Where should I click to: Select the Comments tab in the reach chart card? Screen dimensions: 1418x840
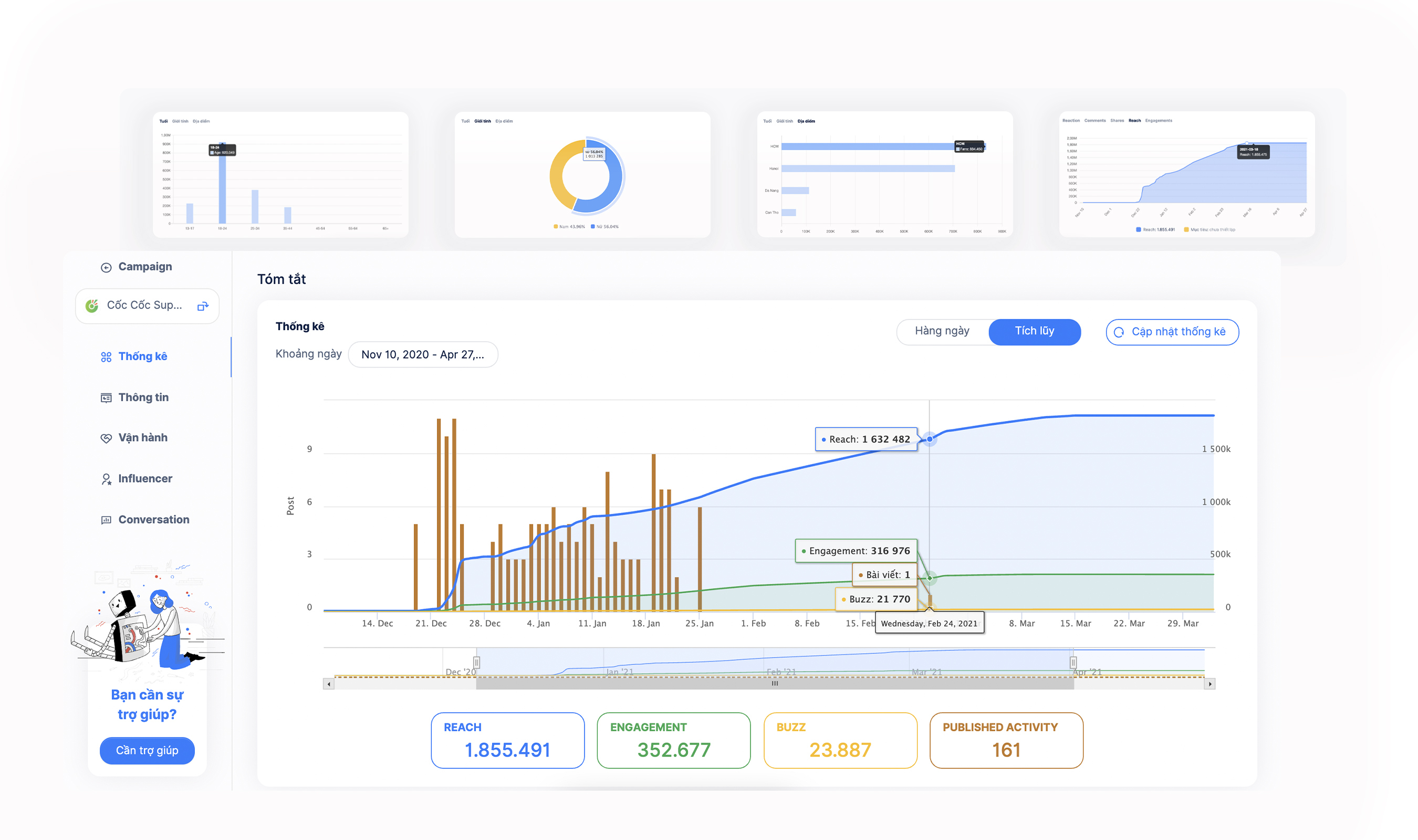[1095, 121]
